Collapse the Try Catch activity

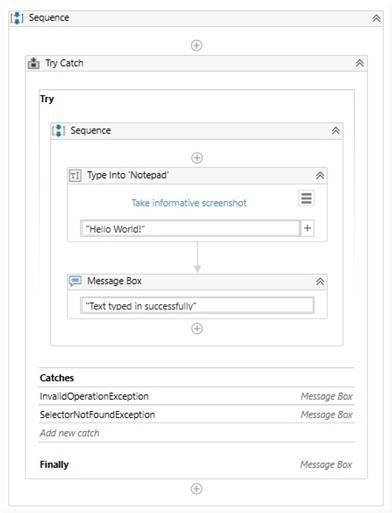(x=360, y=63)
